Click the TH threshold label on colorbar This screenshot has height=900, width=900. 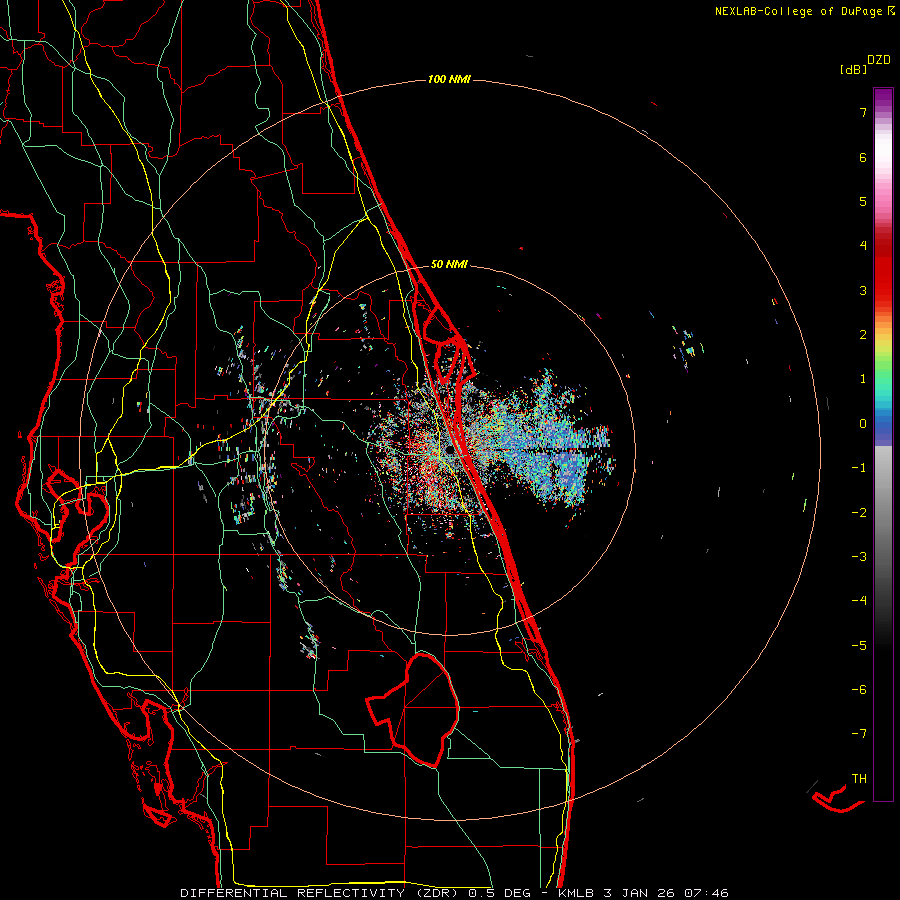point(859,779)
